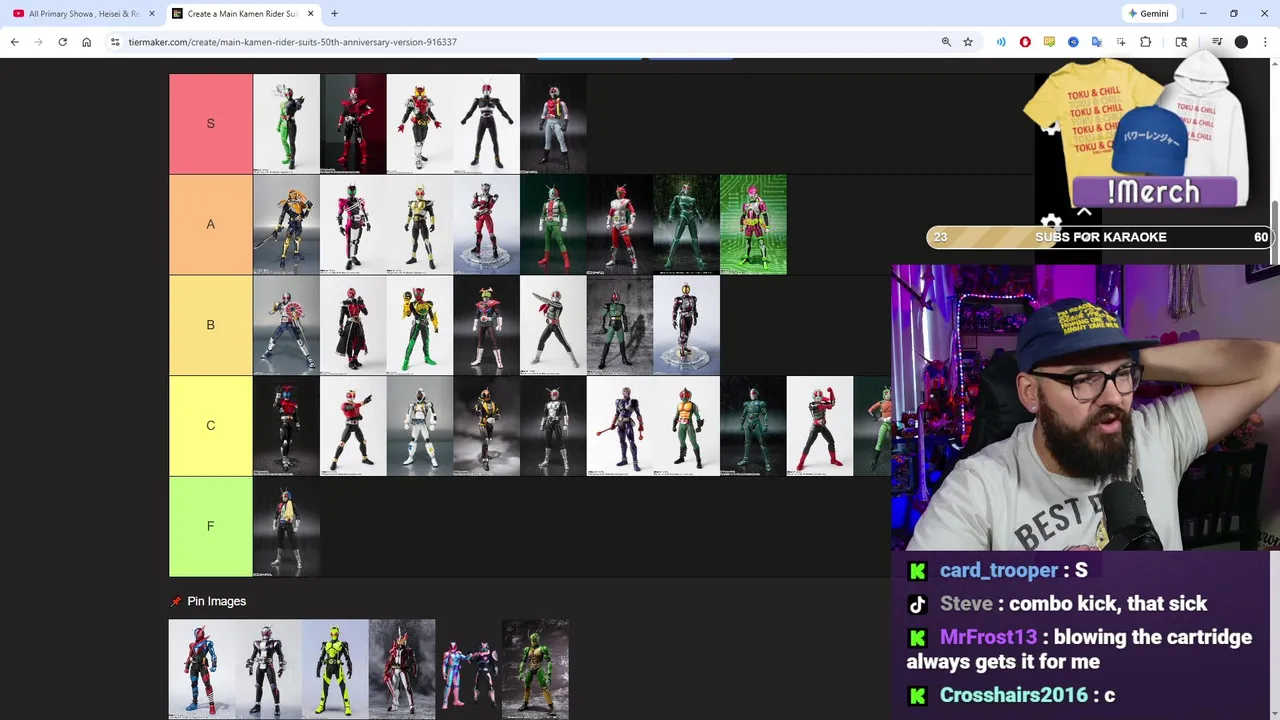The image size is (1280, 720).
Task: Select the green-and-black rider in S tier
Action: [x=286, y=124]
